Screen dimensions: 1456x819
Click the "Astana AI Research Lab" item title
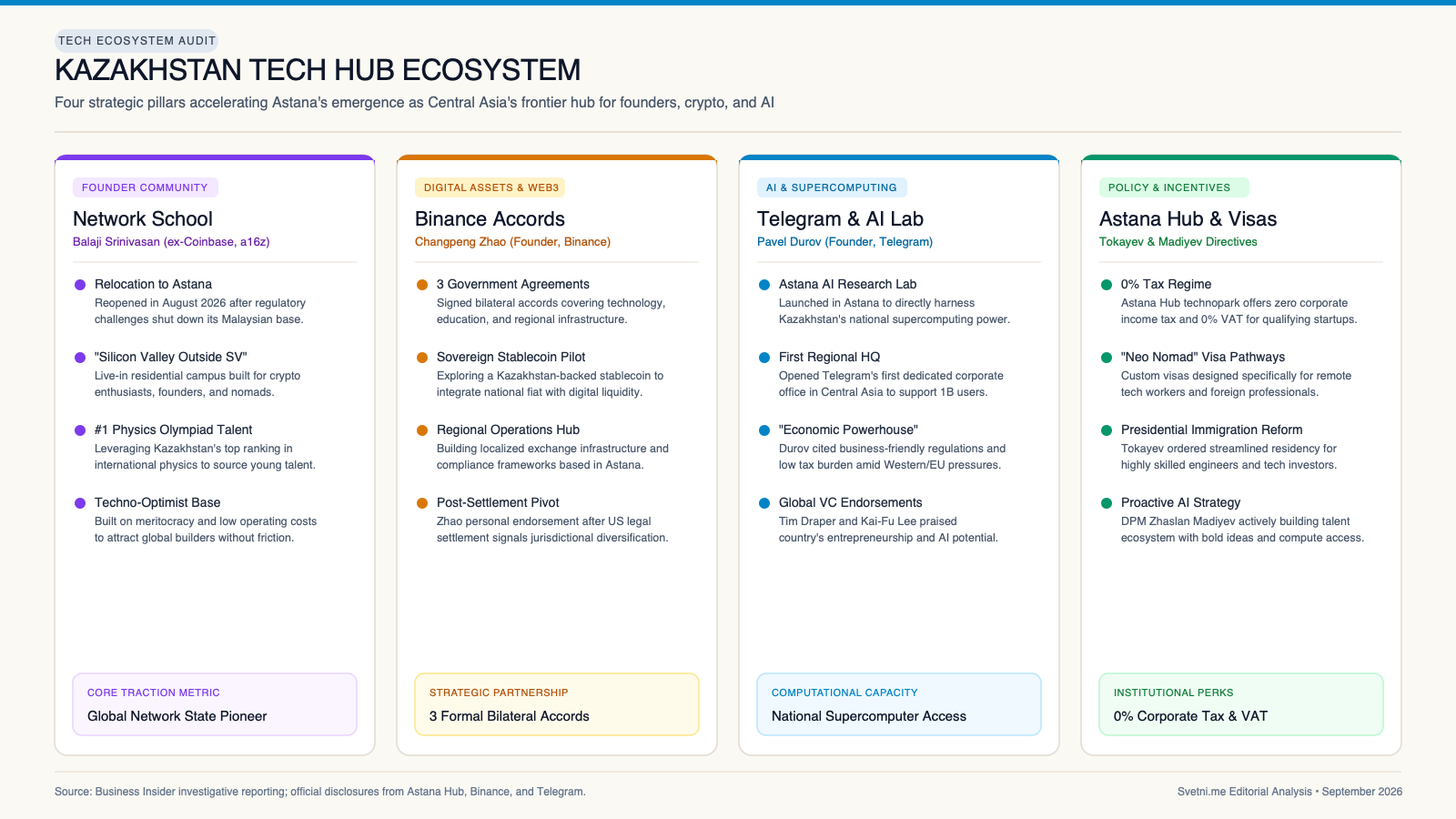coord(847,285)
